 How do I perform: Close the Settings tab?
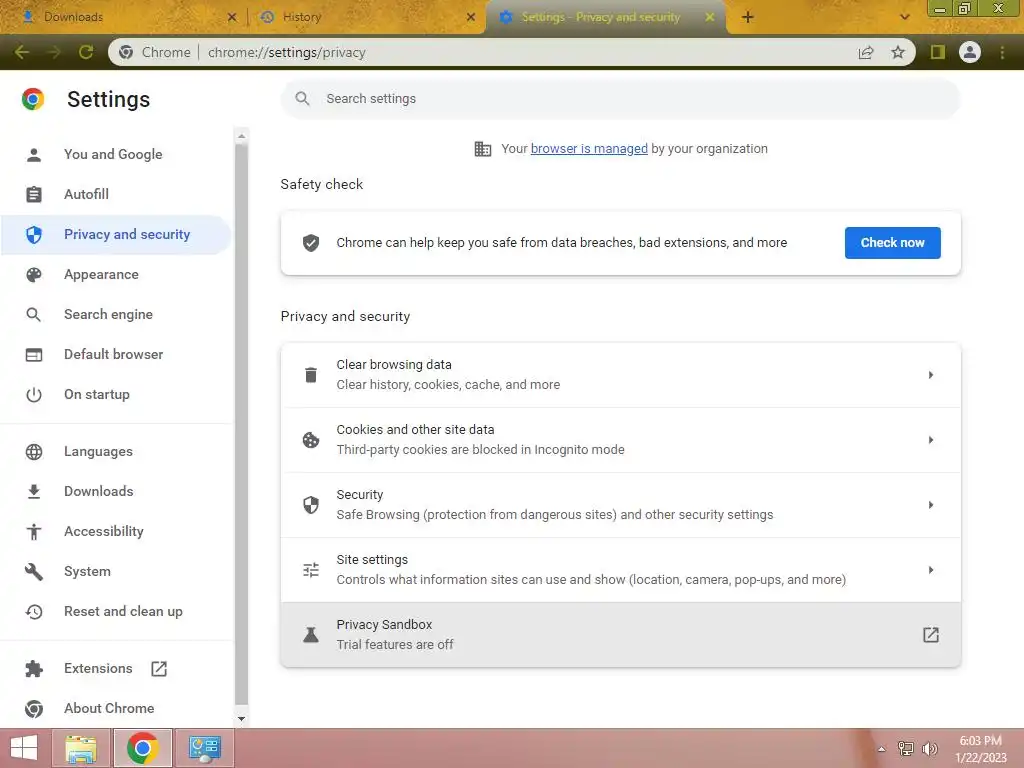pyautogui.click(x=710, y=18)
